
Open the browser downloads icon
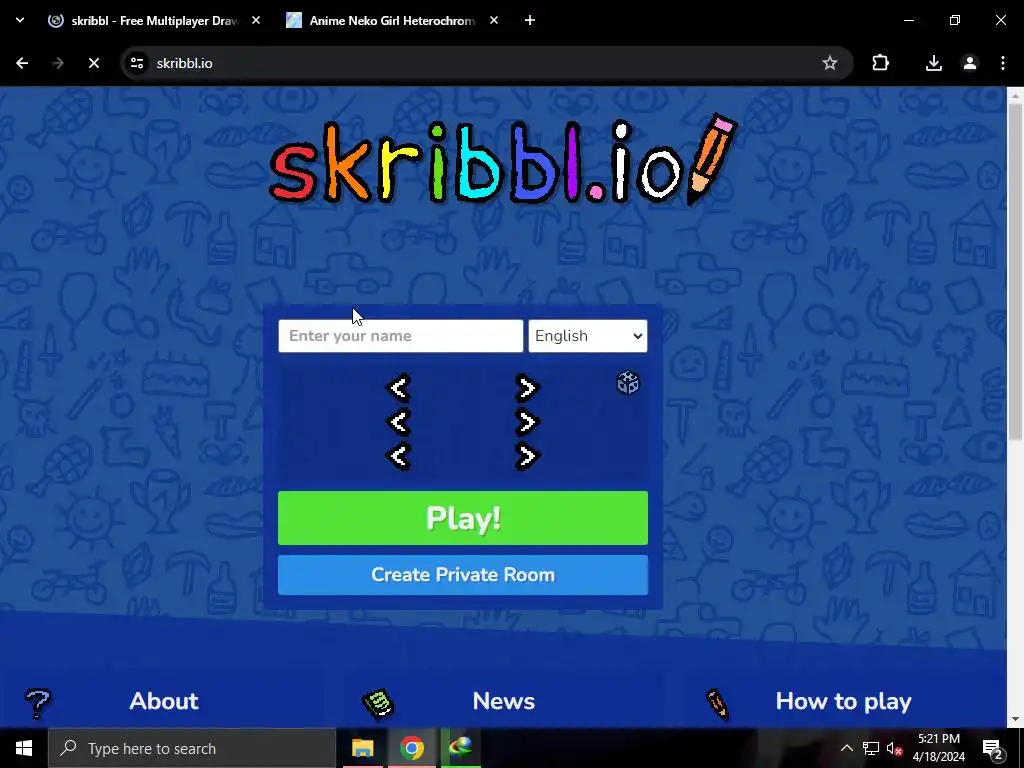[x=934, y=63]
